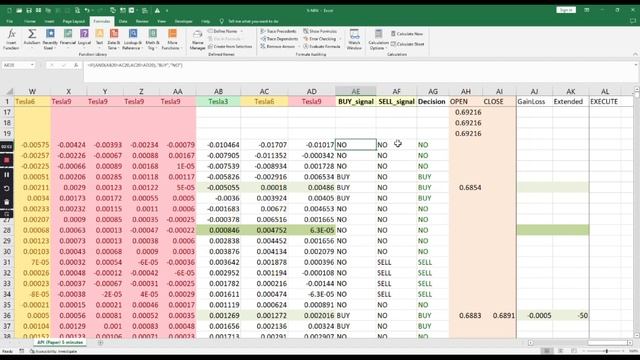Click Trace Dependents
Viewport: 640px width, 360px height.
tap(279, 39)
